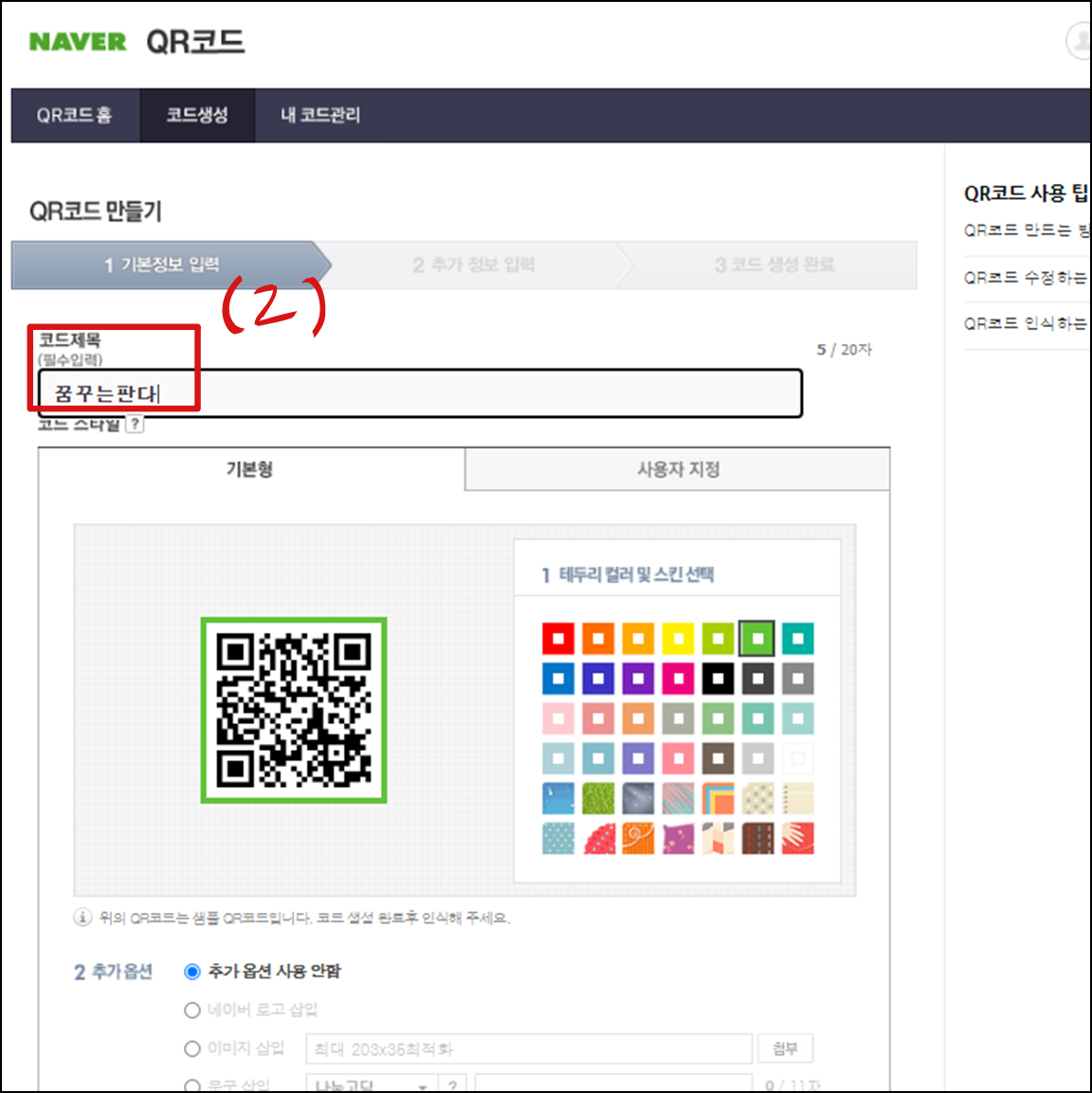This screenshot has height=1093, width=1092.
Task: Open the 나눔고딕 font dropdown
Action: pyautogui.click(x=372, y=1084)
